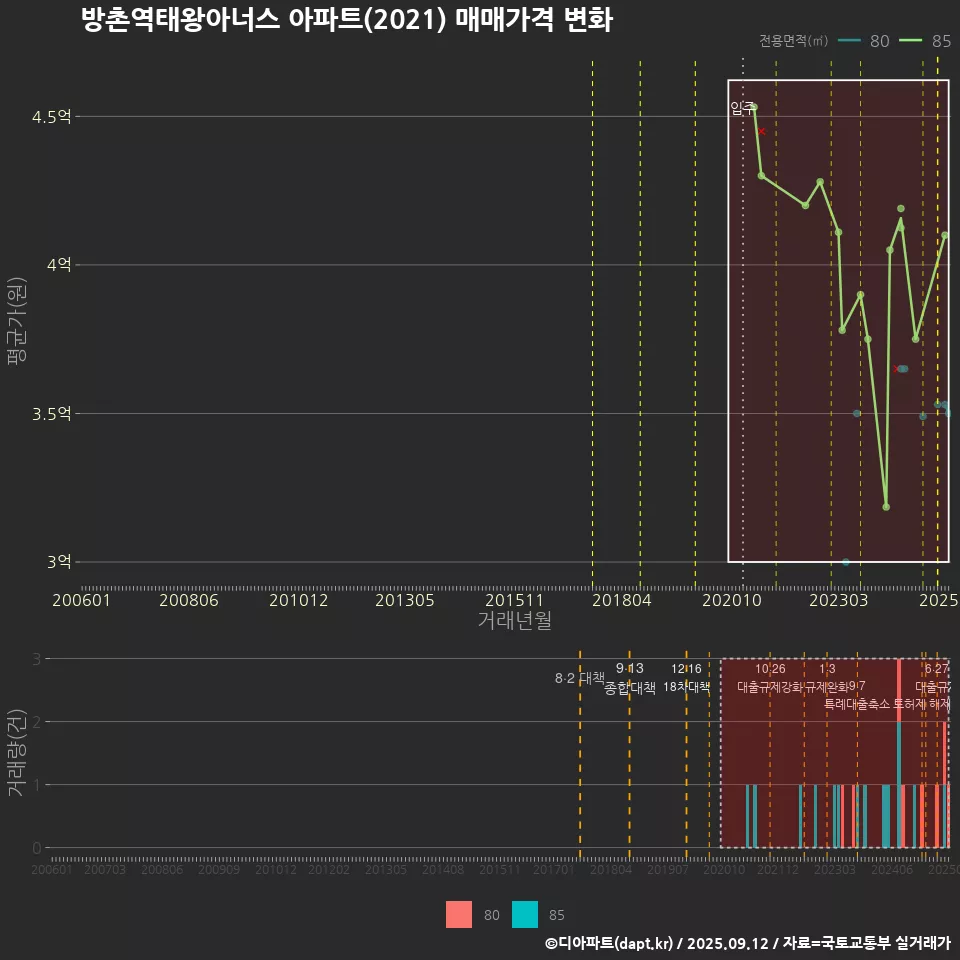Select the 8·2 대책 annotation label
The image size is (960, 960).
point(580,678)
